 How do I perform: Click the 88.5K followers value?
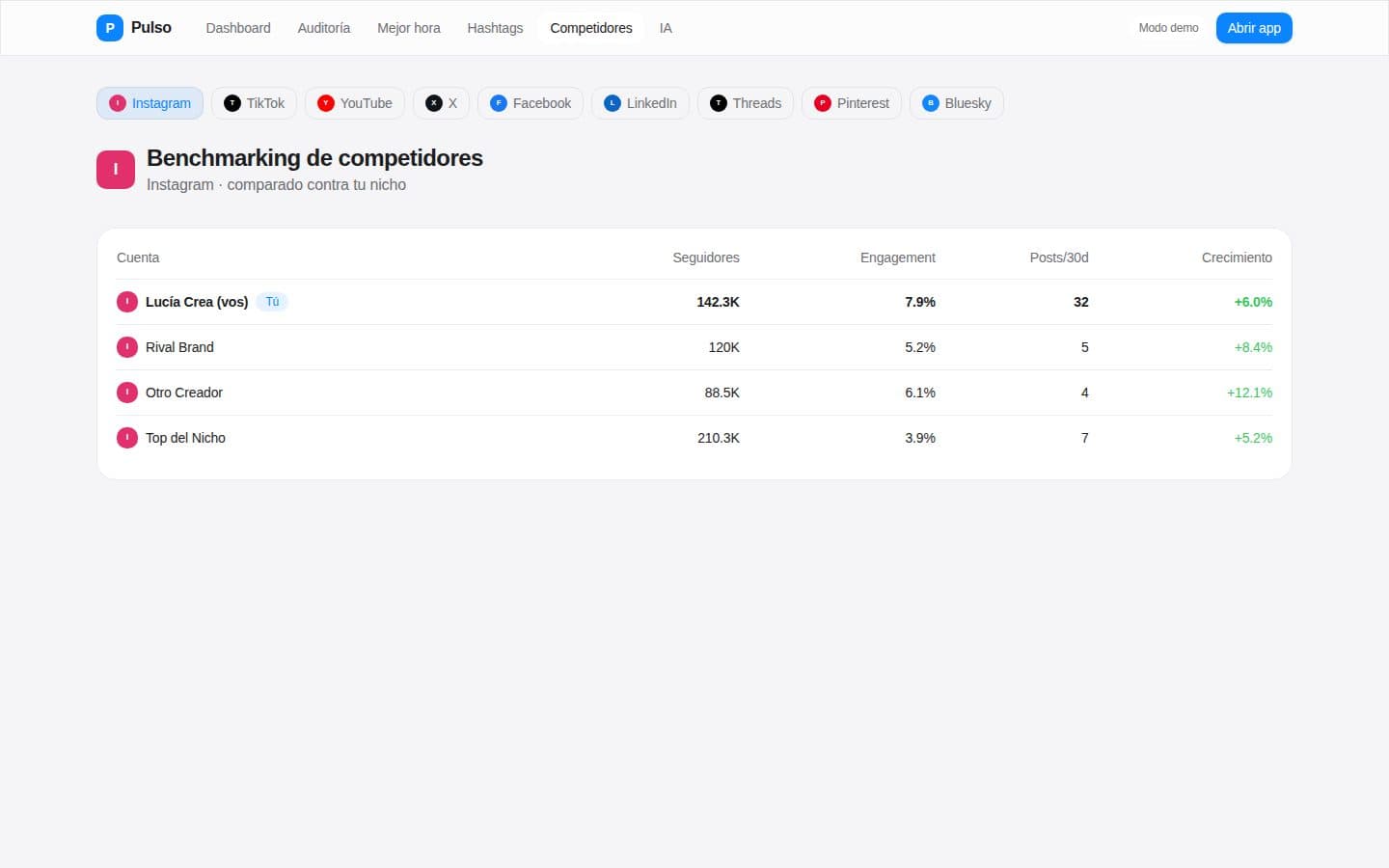722,393
